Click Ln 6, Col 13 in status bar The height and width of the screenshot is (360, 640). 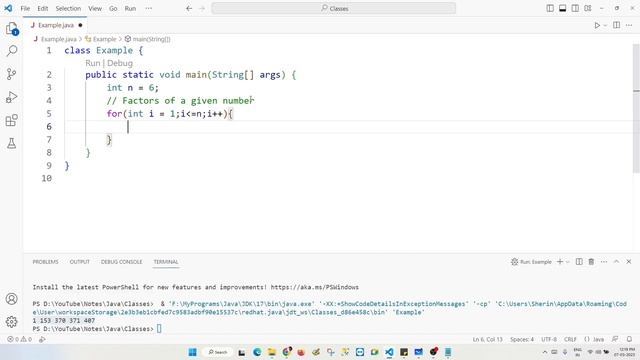487,339
